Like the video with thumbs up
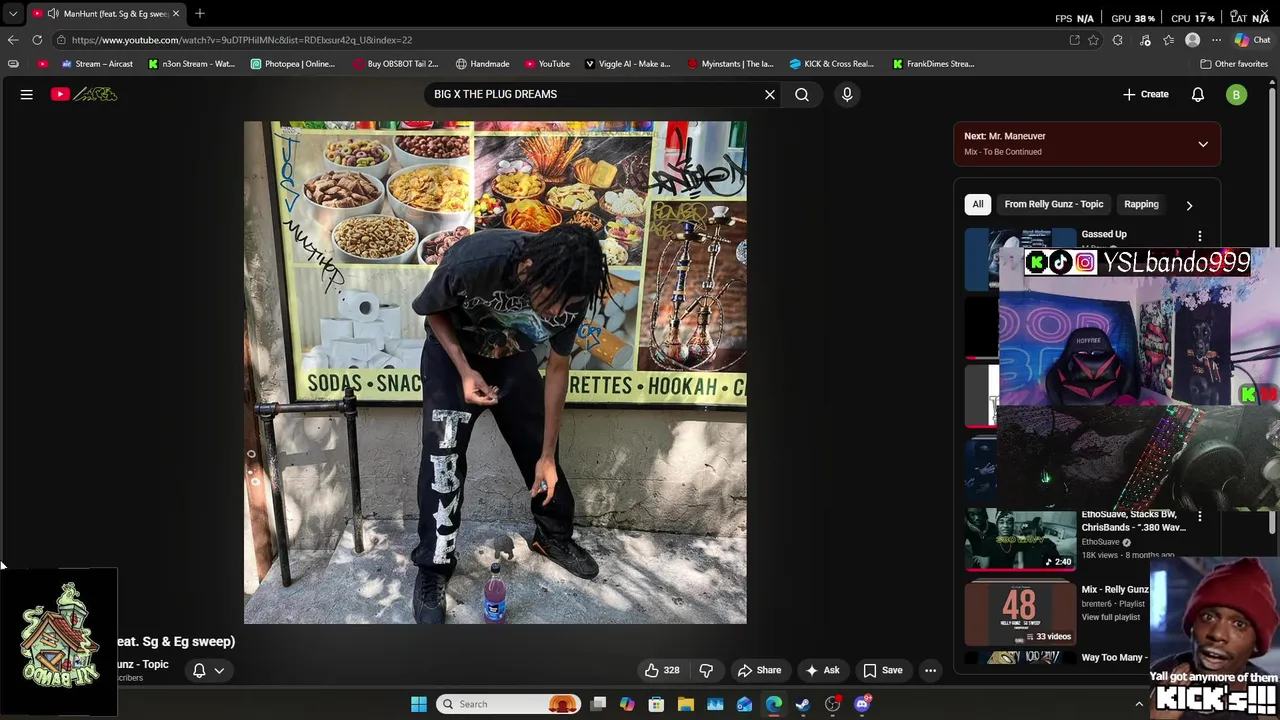The width and height of the screenshot is (1280, 720). click(x=662, y=670)
